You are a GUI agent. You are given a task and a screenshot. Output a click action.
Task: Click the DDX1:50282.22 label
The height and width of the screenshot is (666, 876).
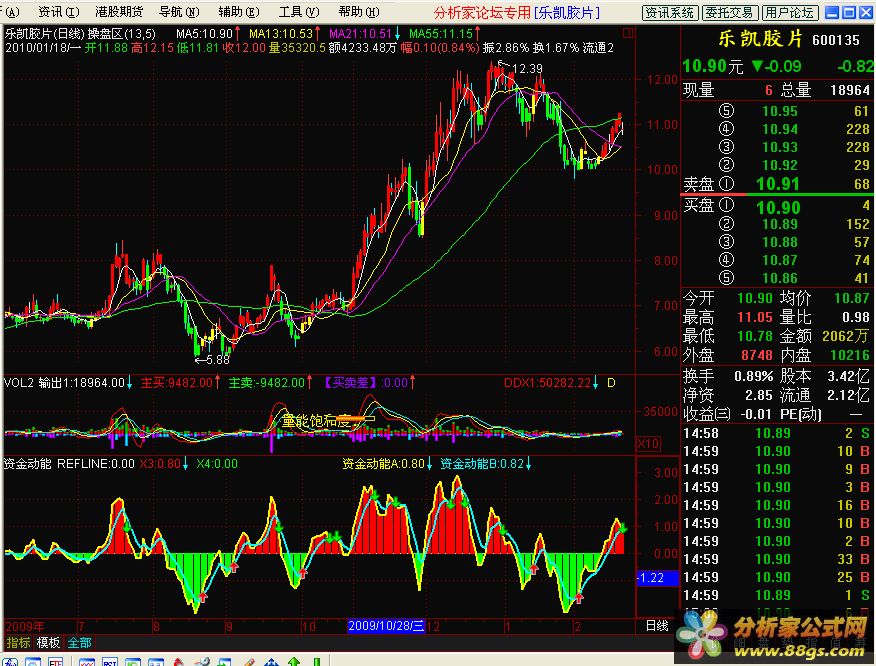click(551, 383)
